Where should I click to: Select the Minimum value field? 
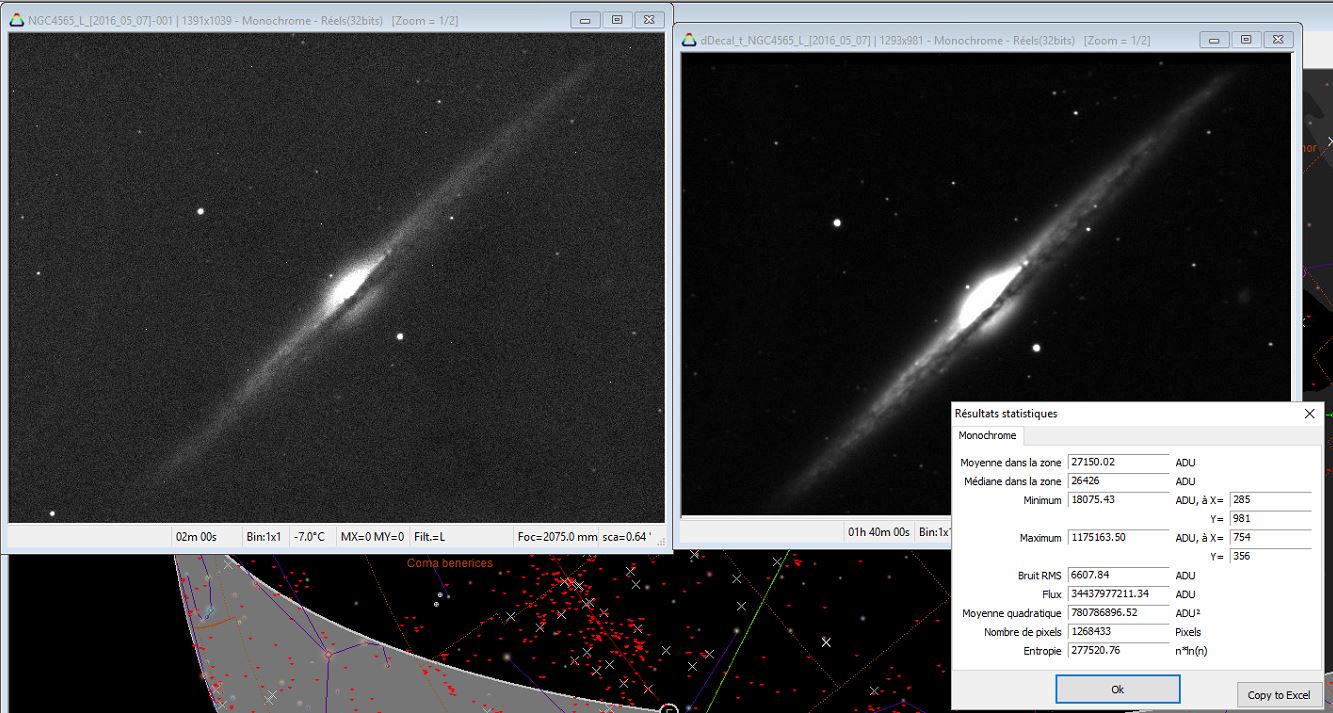1118,500
